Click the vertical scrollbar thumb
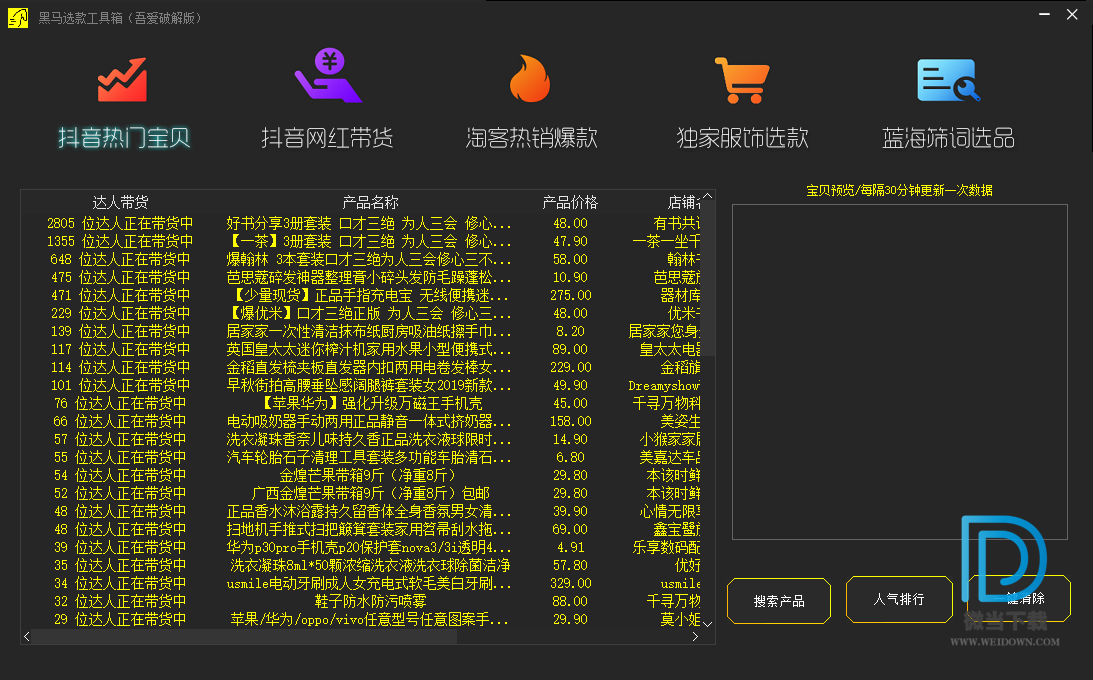 point(708,279)
